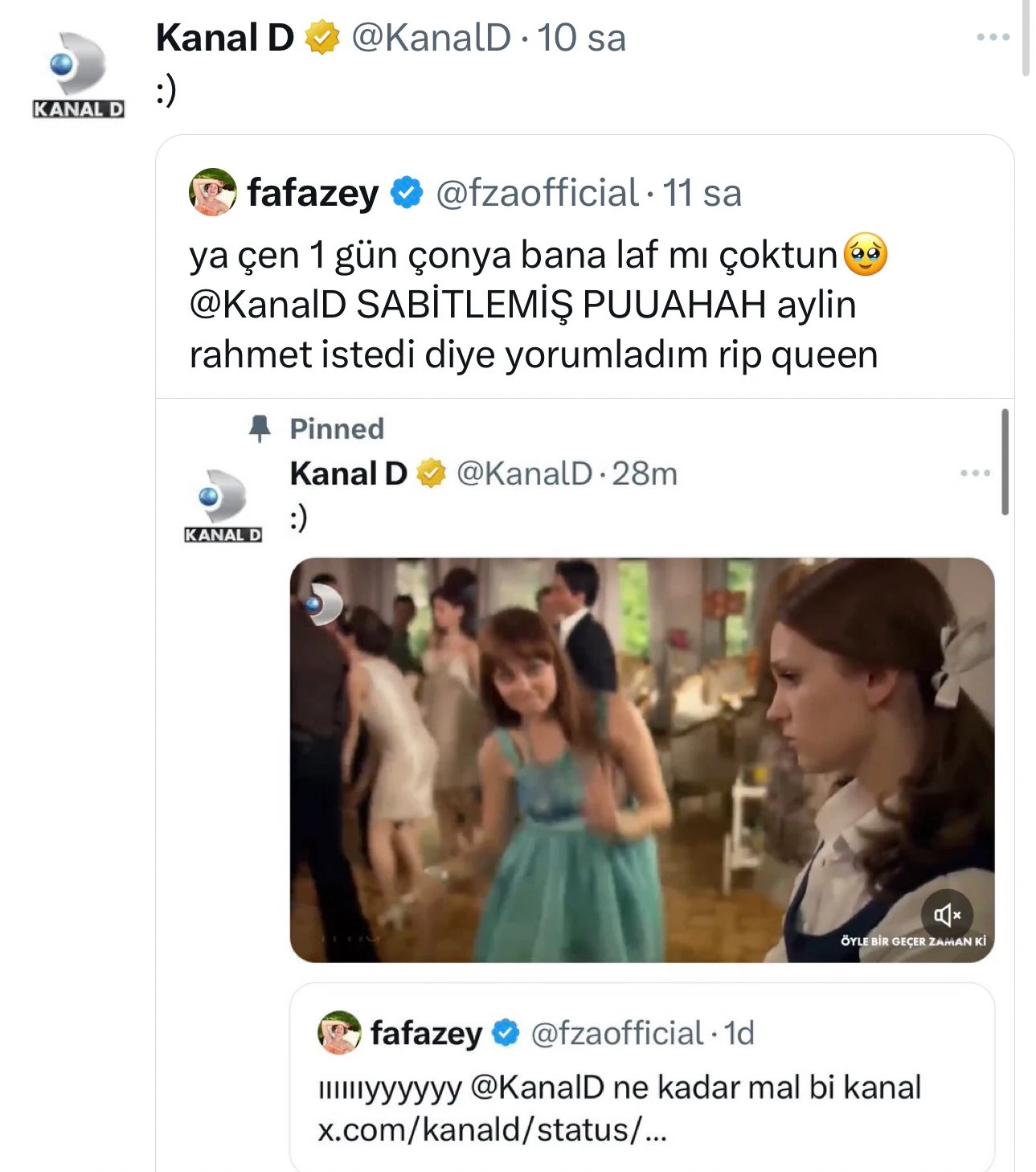Click Kanal D's gold verified badge at top
Screen dimensions: 1036x1172
(322, 38)
